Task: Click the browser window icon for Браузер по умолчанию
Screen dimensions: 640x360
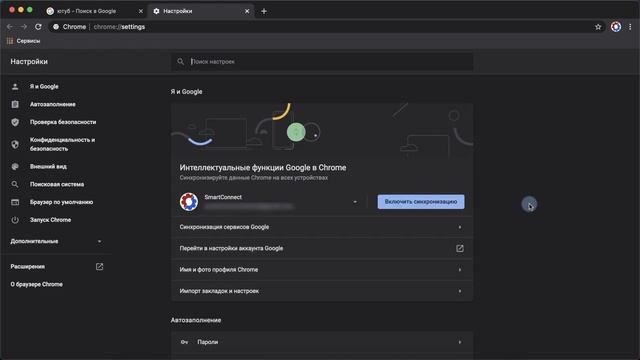Action: click(x=15, y=202)
